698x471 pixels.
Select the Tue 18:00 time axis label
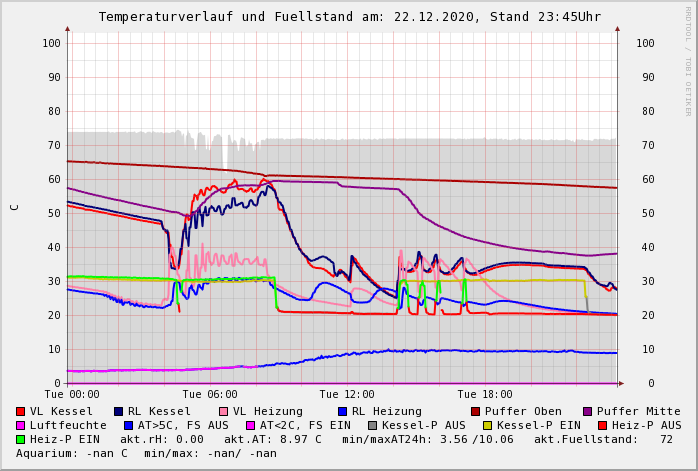[x=485, y=395]
